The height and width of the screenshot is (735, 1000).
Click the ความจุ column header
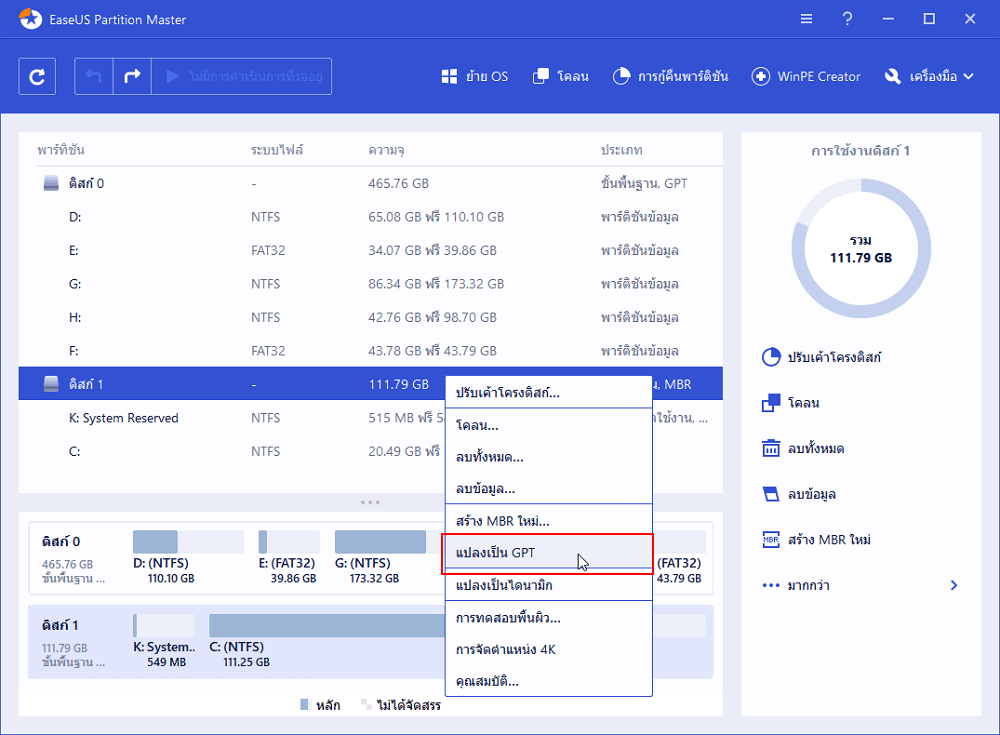click(386, 151)
